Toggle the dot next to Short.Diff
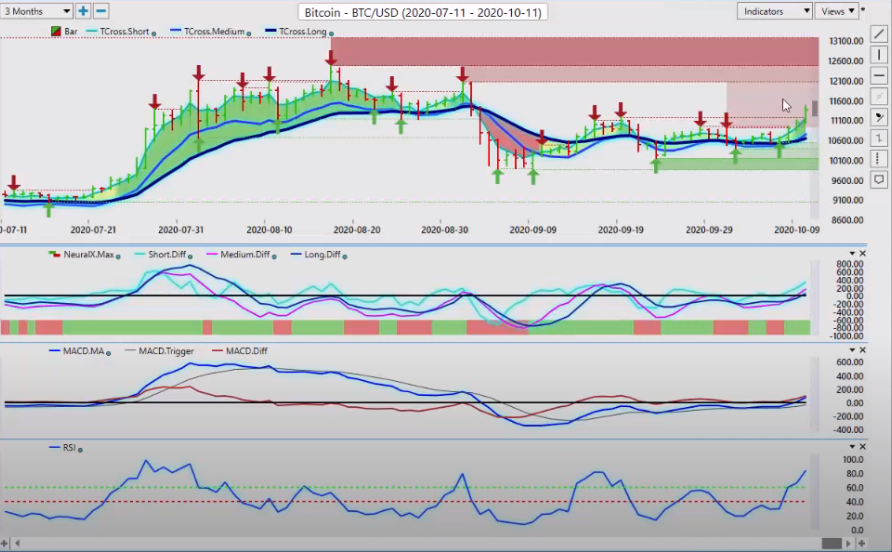 (190, 257)
